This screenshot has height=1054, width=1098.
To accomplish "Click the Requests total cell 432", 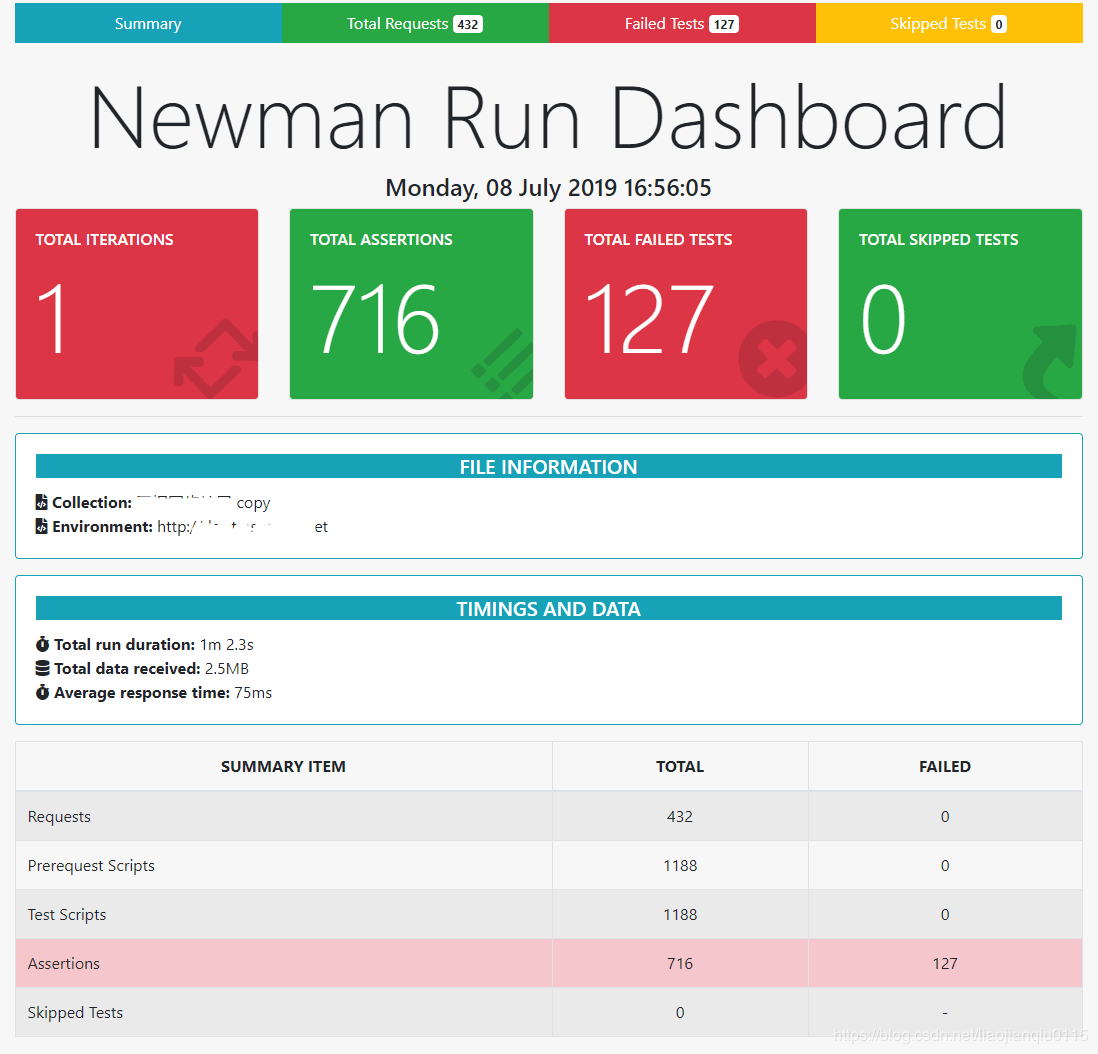I will click(680, 817).
